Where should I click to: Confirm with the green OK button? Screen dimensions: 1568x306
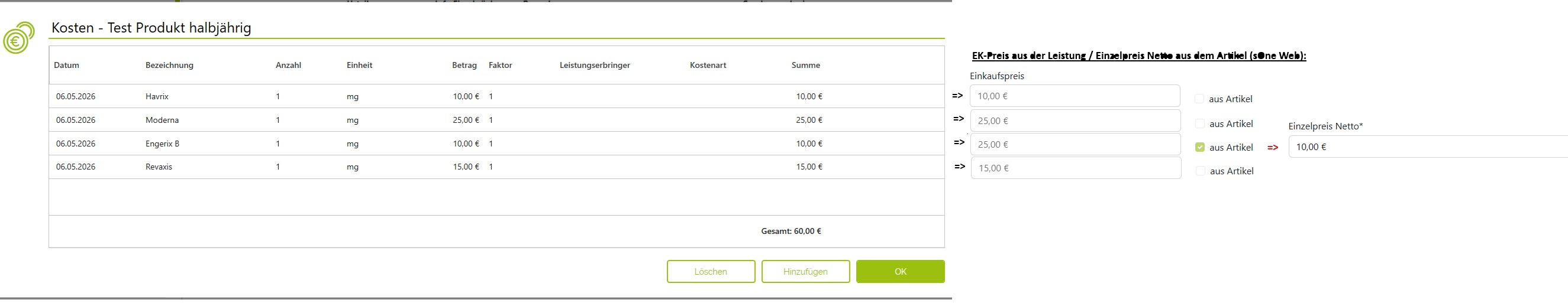[900, 271]
